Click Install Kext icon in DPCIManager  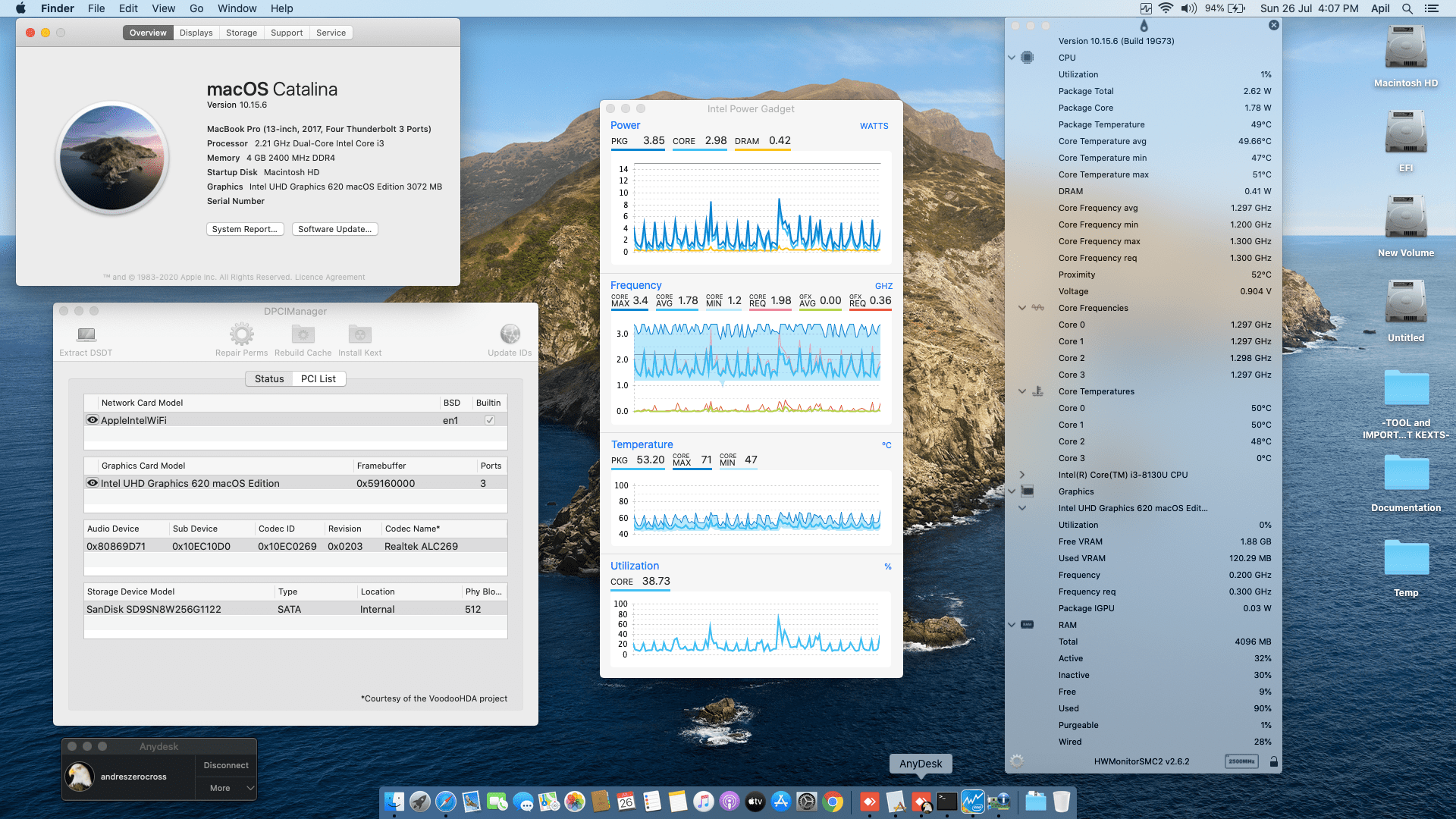click(x=359, y=334)
